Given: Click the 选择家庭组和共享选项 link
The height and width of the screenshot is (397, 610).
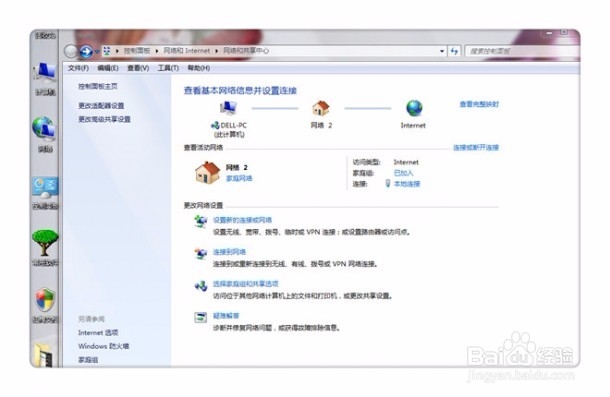Looking at the screenshot, I should (x=245, y=284).
